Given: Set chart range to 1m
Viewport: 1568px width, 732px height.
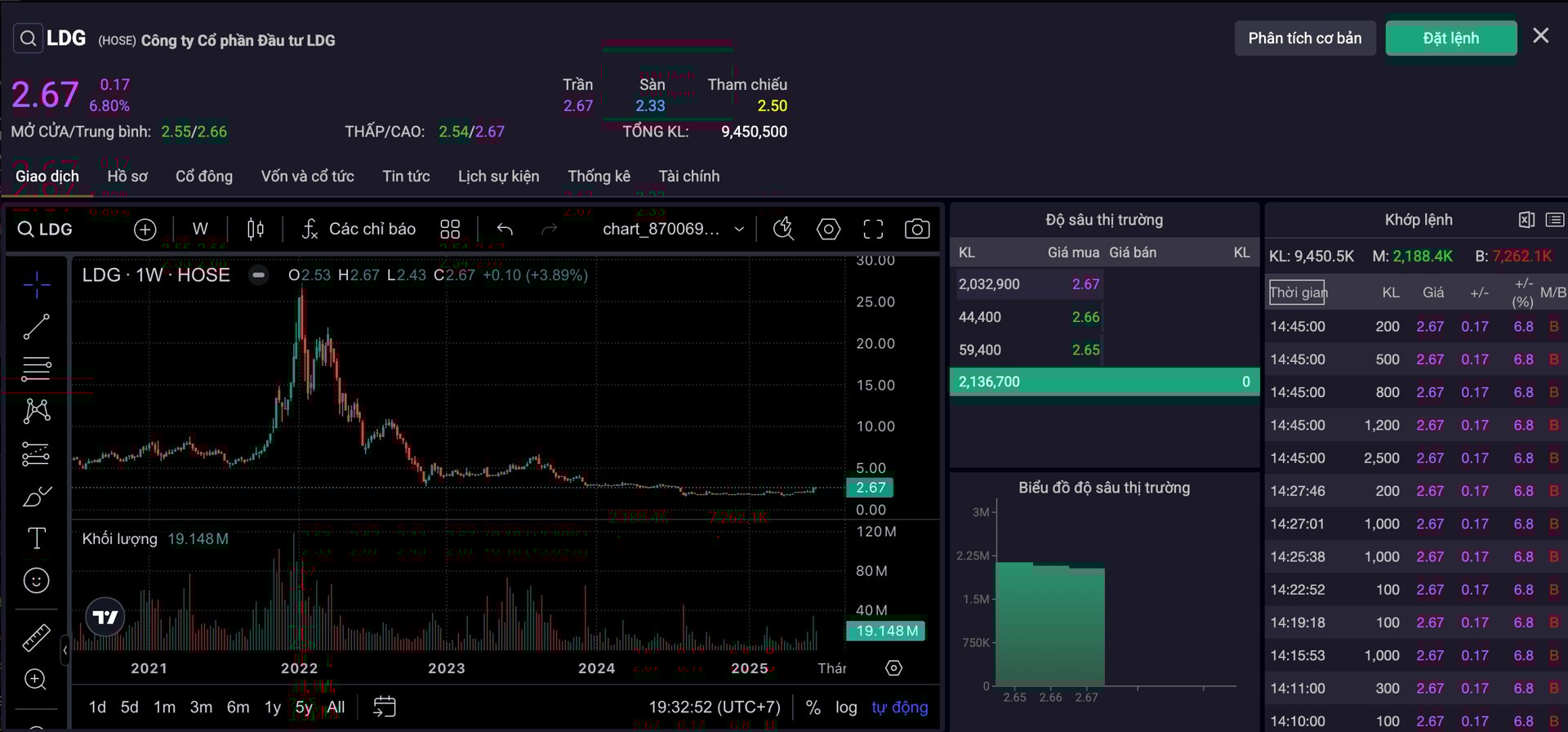Looking at the screenshot, I should pos(164,707).
